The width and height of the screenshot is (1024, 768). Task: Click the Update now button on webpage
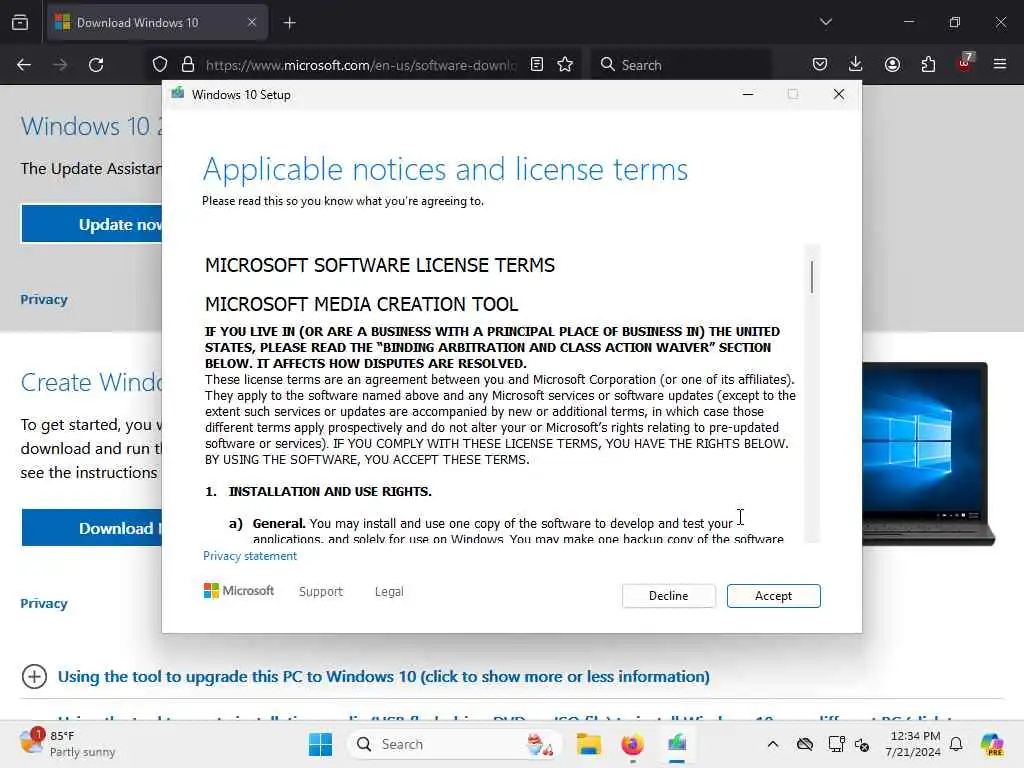click(x=91, y=224)
